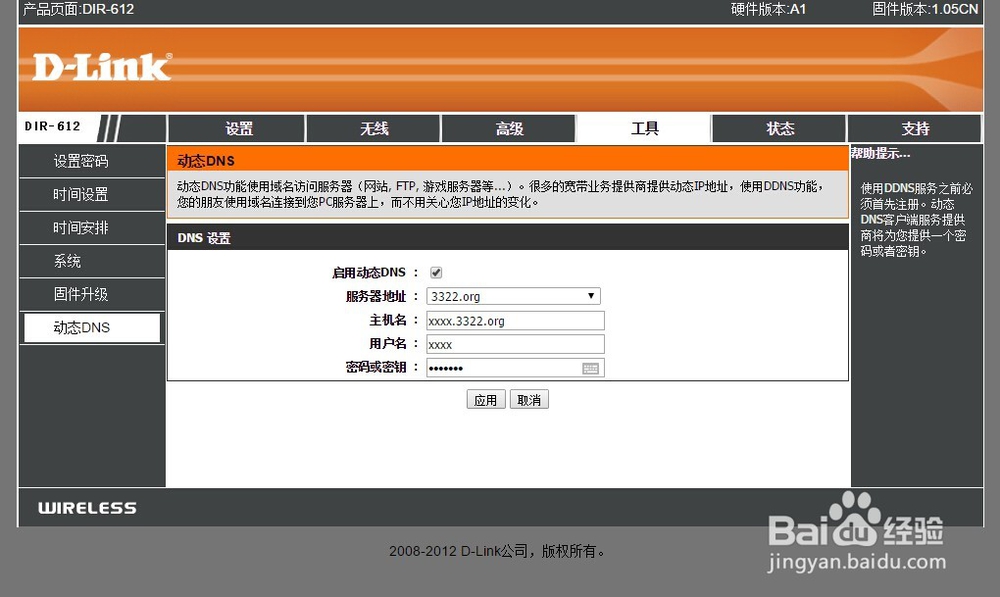The height and width of the screenshot is (597, 1000).
Task: Uncheck the 启用动态DNS checkbox
Action: (436, 273)
